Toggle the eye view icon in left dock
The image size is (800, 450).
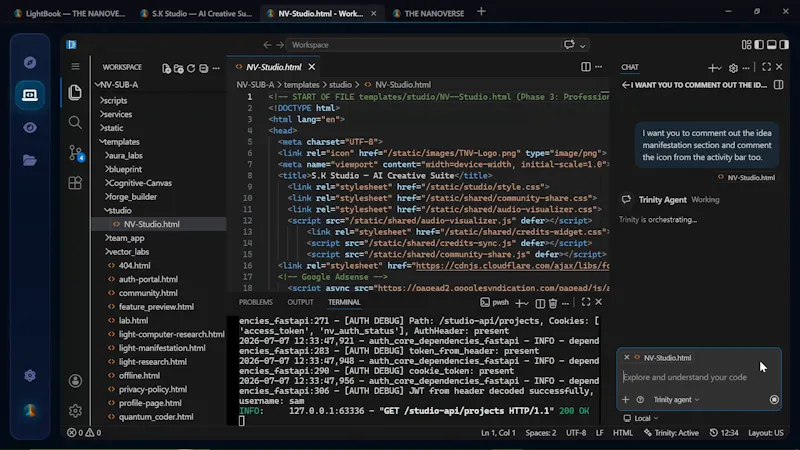tap(30, 128)
